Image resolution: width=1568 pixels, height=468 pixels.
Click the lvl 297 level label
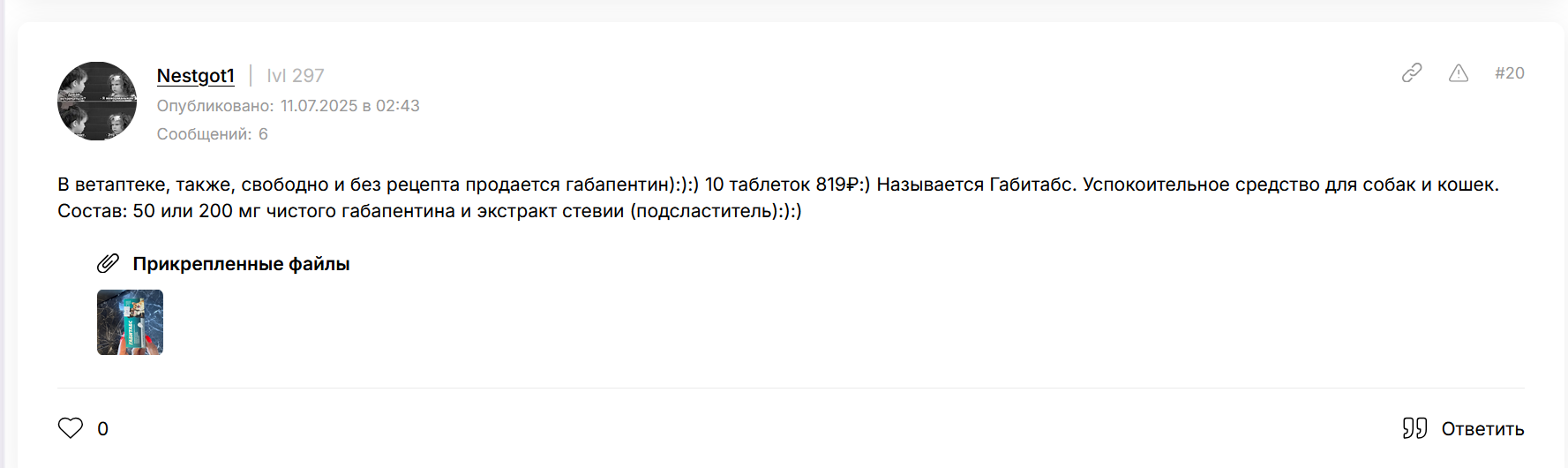pyautogui.click(x=296, y=76)
